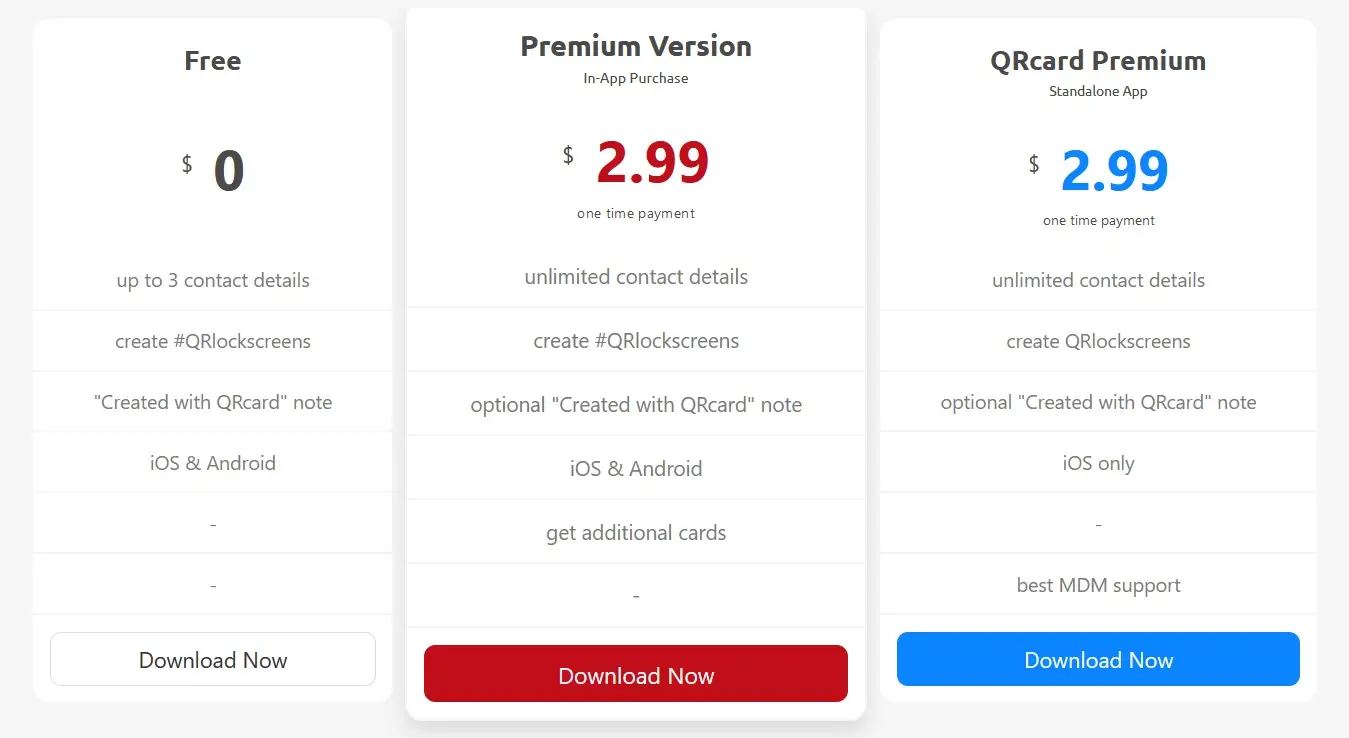
Task: Click the blue 2.99 price
Action: point(1114,171)
